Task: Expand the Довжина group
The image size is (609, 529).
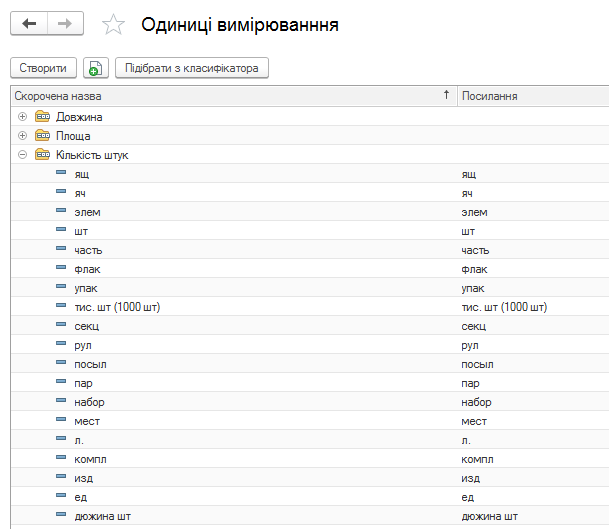Action: pos(22,117)
